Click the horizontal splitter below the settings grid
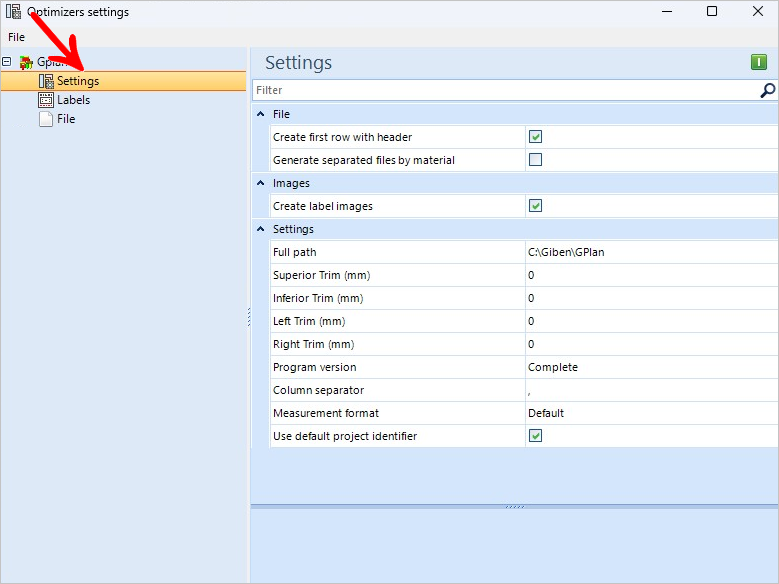The height and width of the screenshot is (584, 779). (514, 506)
